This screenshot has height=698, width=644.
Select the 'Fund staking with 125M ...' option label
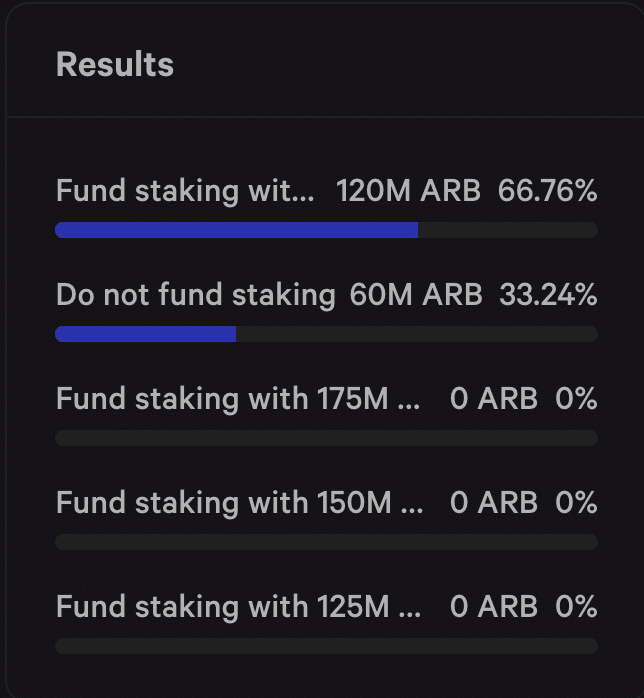pos(238,608)
